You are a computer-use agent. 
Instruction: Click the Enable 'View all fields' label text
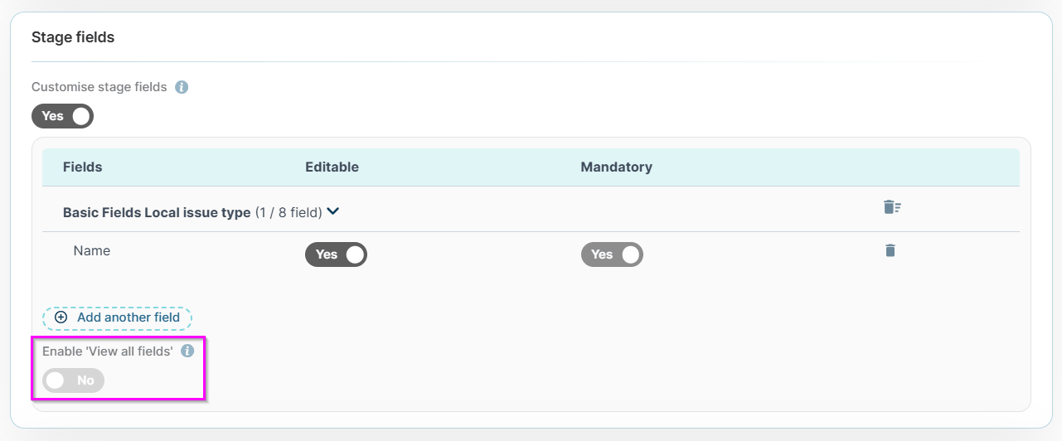pyautogui.click(x=108, y=351)
